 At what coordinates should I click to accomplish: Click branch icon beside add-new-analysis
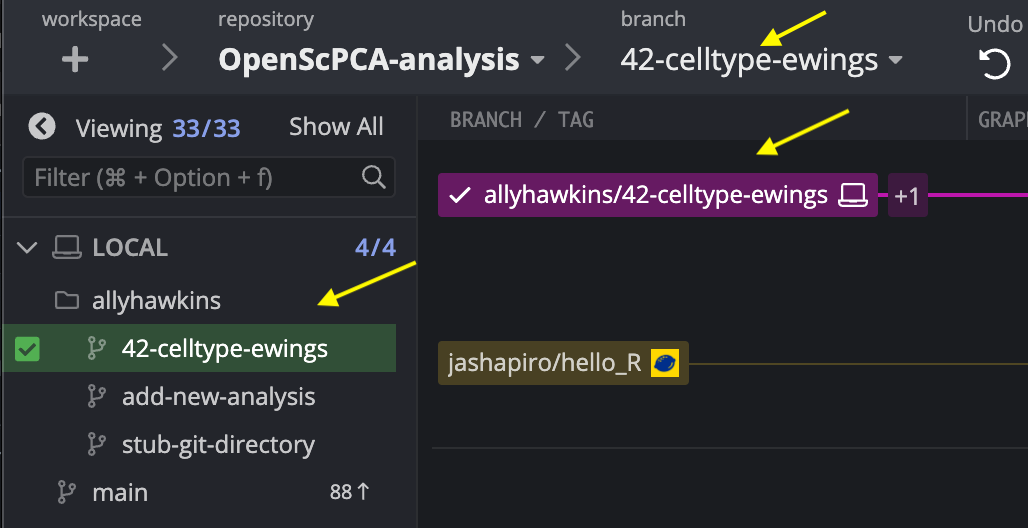pyautogui.click(x=97, y=396)
